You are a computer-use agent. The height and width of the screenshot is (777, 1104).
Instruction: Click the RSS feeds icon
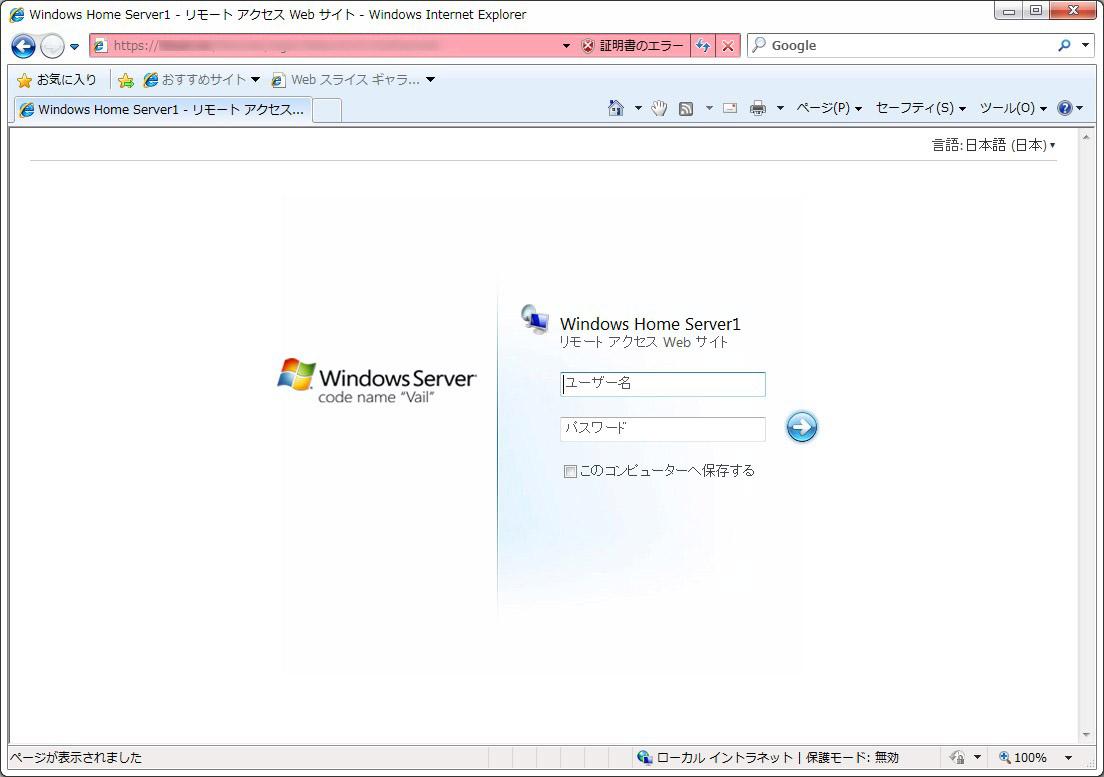pyautogui.click(x=686, y=108)
